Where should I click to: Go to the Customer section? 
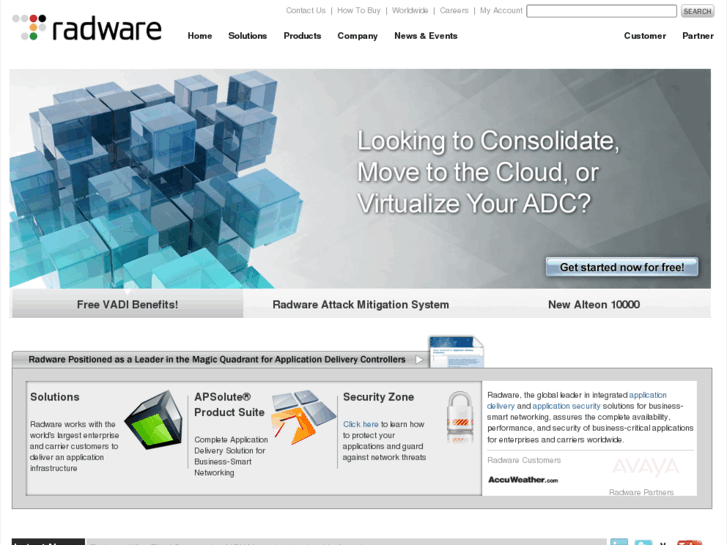tap(644, 36)
